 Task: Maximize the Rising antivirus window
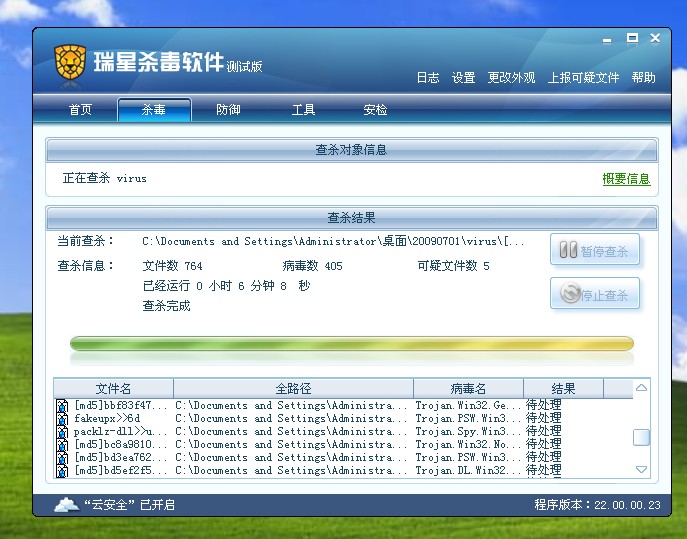tap(632, 39)
